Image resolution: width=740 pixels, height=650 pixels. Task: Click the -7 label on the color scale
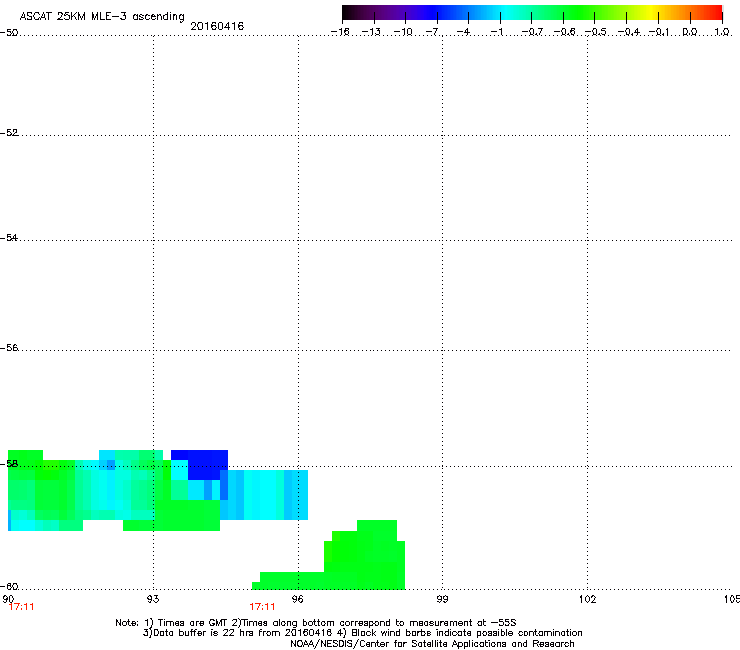434,32
